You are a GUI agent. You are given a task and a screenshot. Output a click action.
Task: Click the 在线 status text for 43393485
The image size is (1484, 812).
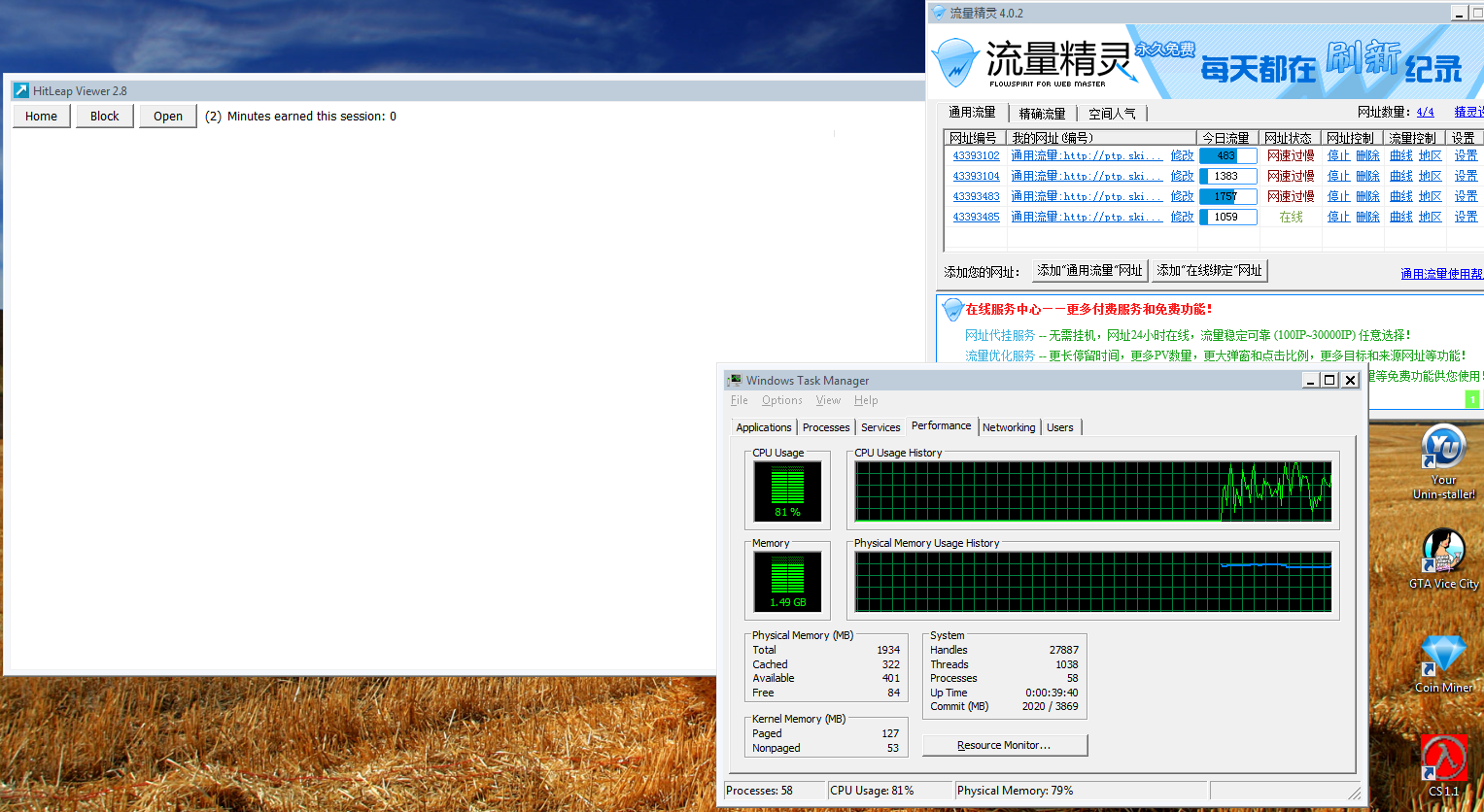(x=1291, y=217)
